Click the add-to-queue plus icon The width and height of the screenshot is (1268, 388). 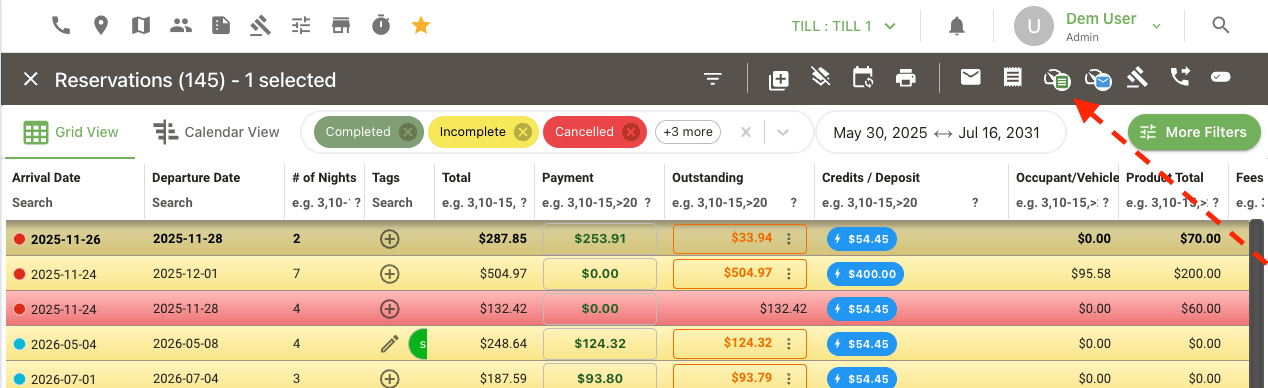(779, 79)
